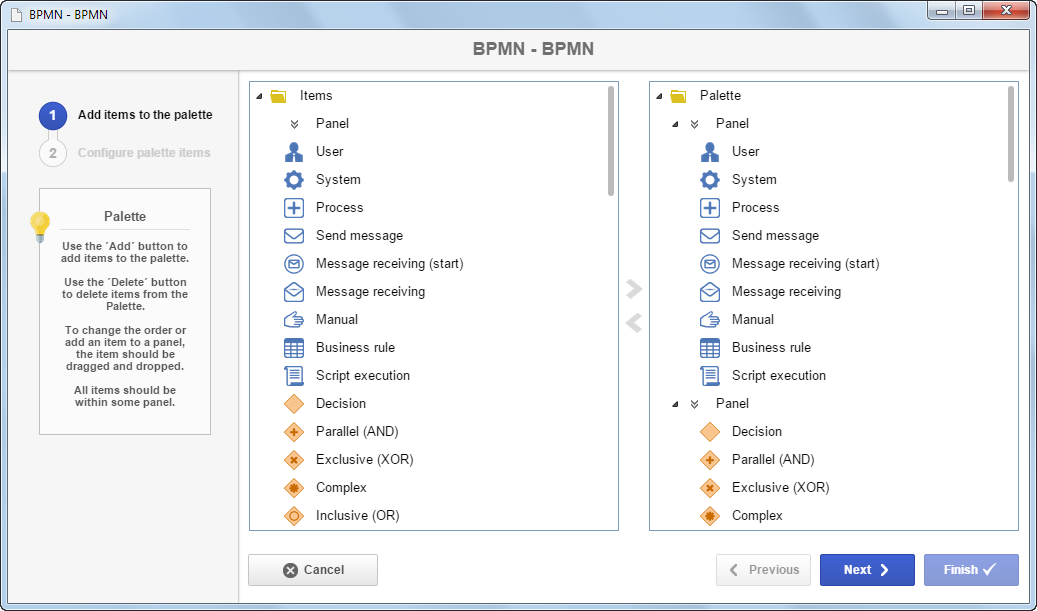Select the Complex gateway icon in Items list
The width and height of the screenshot is (1037, 611).
tap(294, 487)
